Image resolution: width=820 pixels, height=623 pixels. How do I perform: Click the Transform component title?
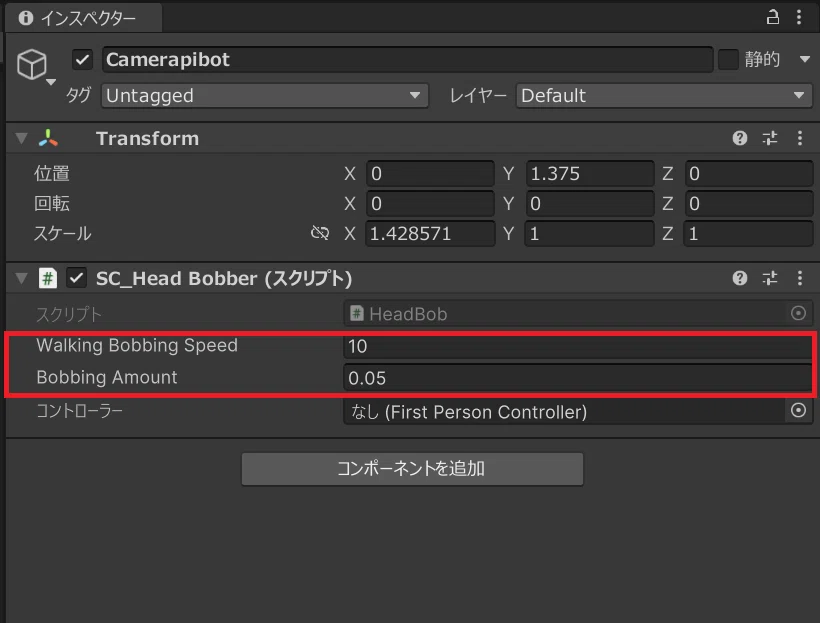point(147,139)
